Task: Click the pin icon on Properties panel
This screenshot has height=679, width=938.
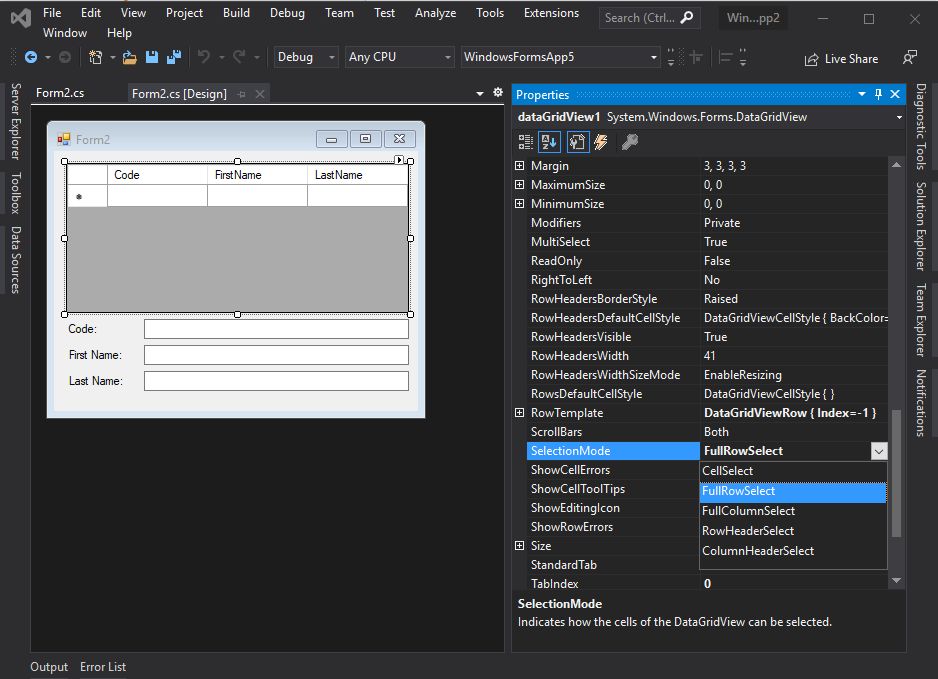Action: (x=878, y=94)
